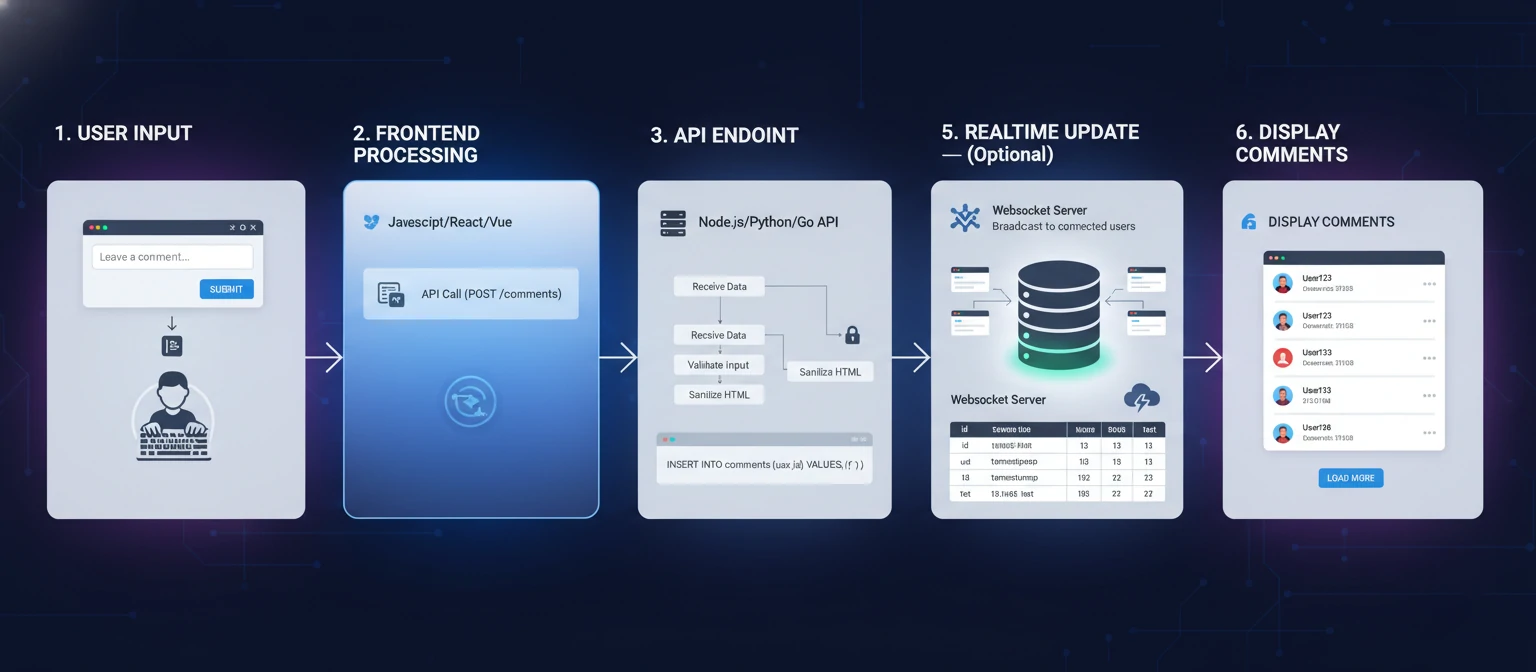Screen dimensions: 1536x672
Task: Click the LOAD MORE button
Action: 1350,478
